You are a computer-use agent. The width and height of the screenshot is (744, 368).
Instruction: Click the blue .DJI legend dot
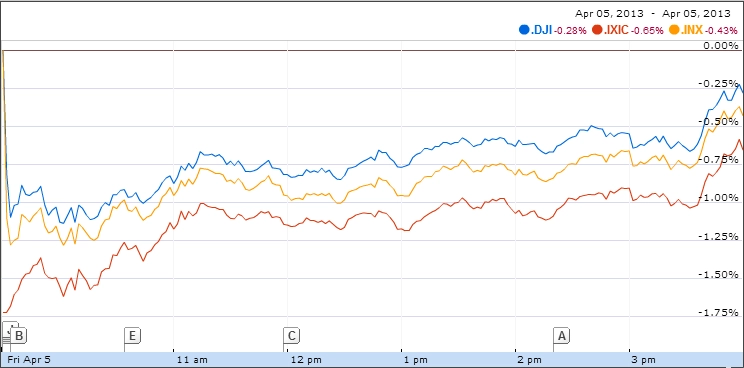click(x=524, y=30)
